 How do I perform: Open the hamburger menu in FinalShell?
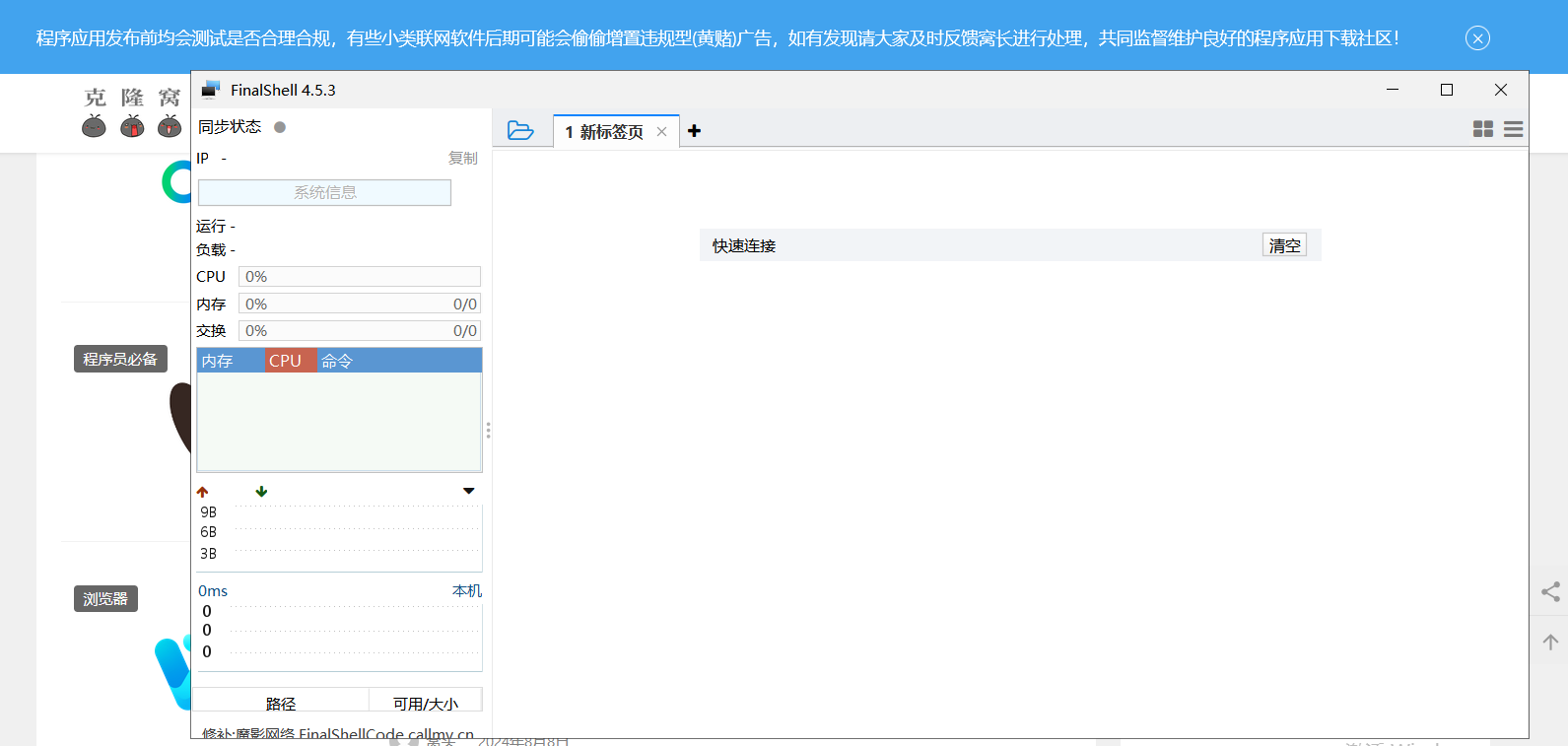click(x=1513, y=129)
